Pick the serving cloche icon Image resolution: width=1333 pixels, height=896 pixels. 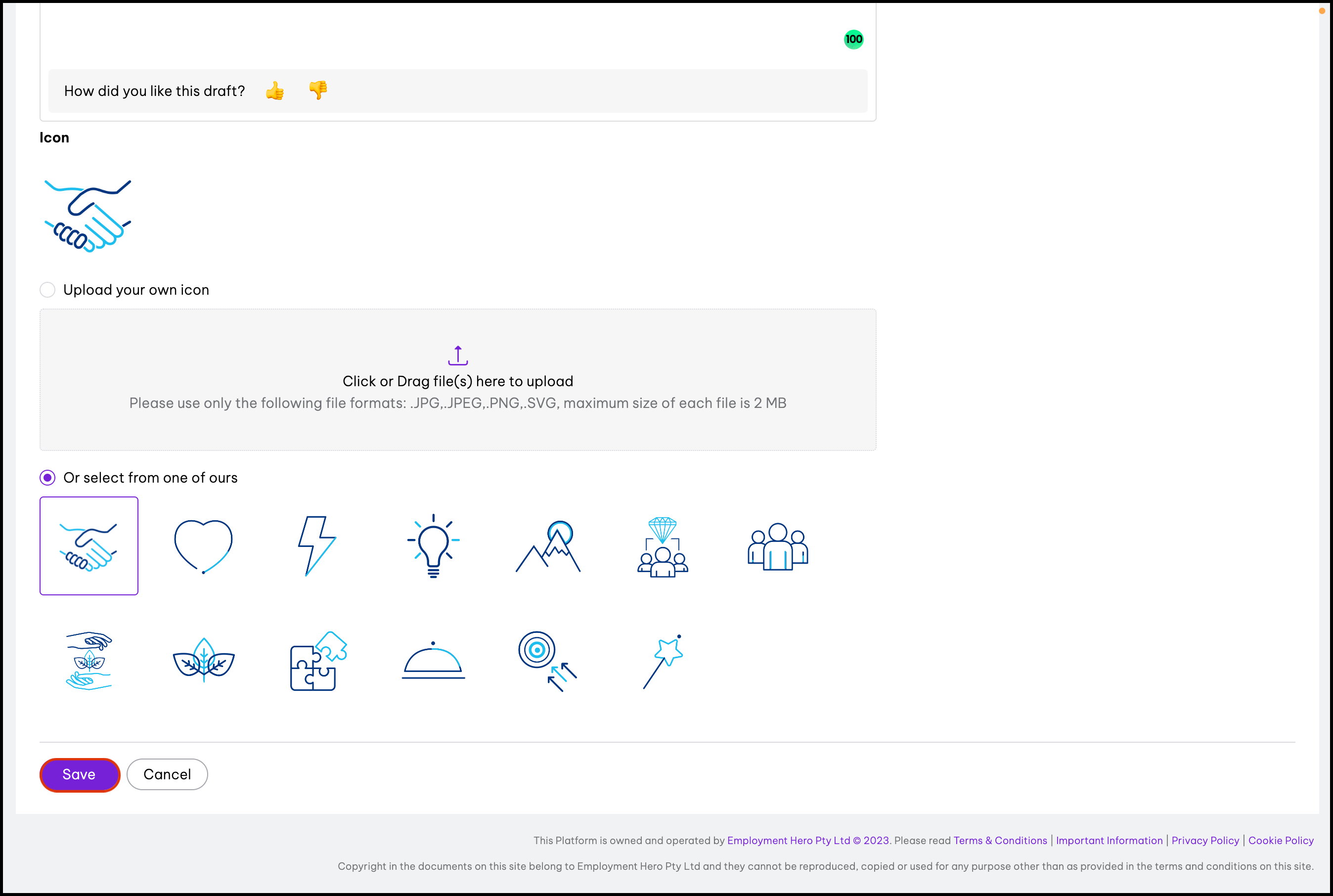pos(433,661)
